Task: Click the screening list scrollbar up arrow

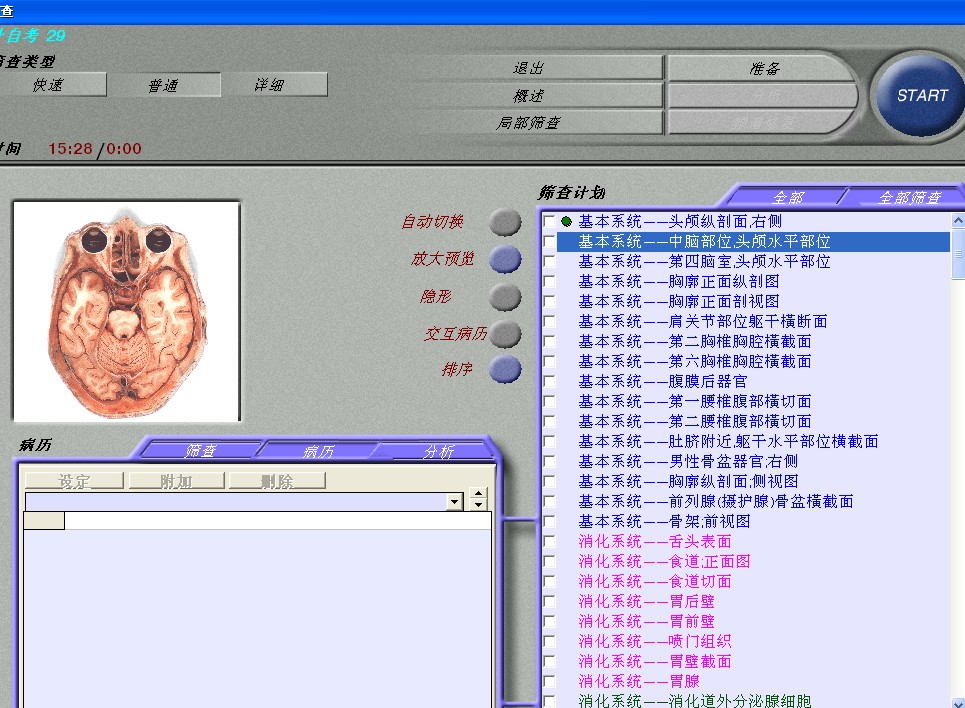Action: (957, 221)
